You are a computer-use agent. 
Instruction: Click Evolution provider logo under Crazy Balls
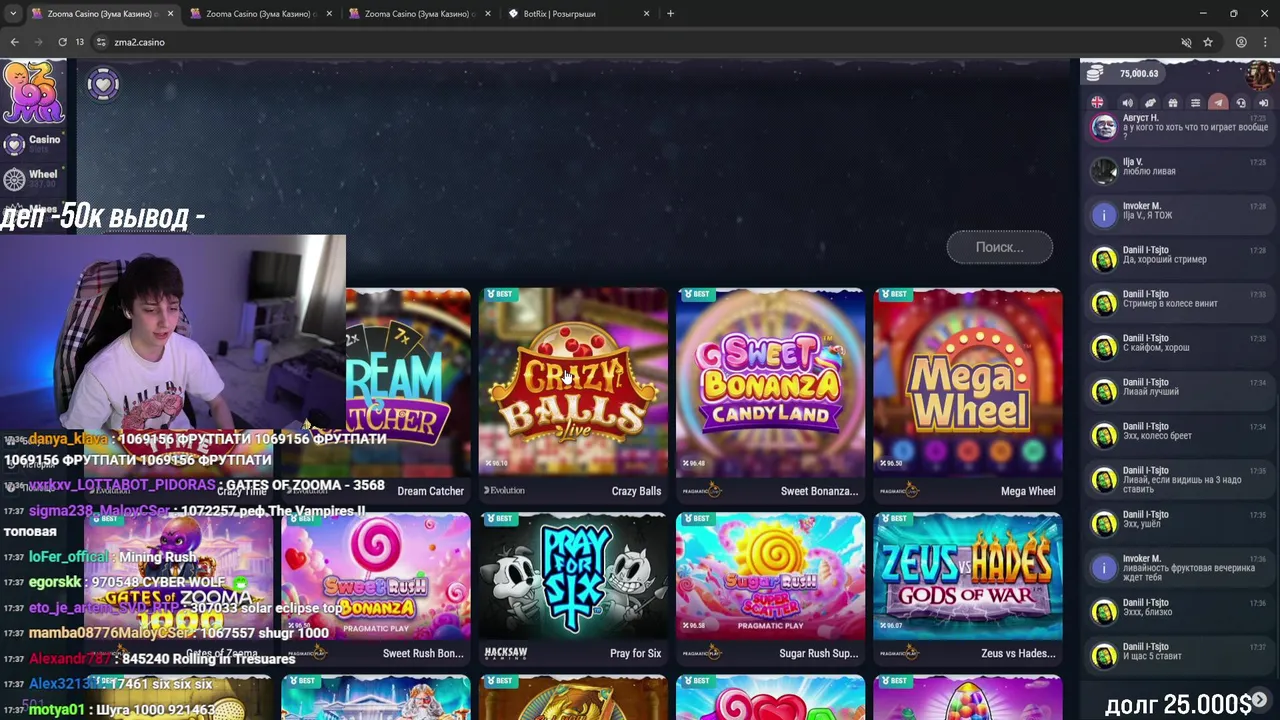(505, 490)
